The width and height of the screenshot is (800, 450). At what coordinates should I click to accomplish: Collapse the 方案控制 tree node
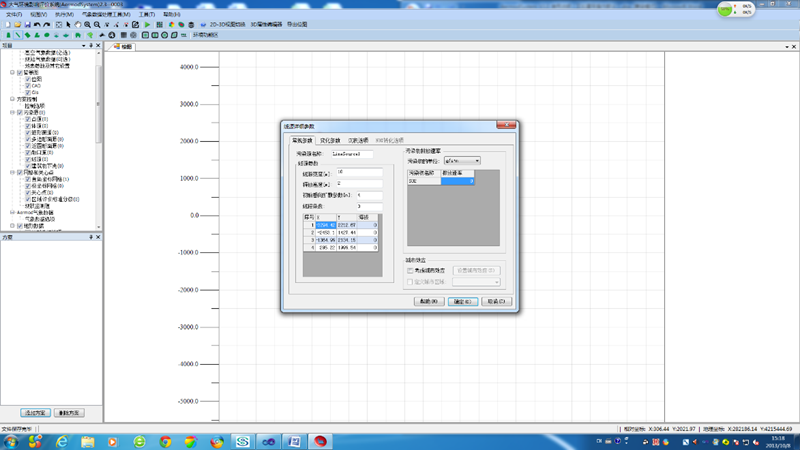tap(13, 100)
